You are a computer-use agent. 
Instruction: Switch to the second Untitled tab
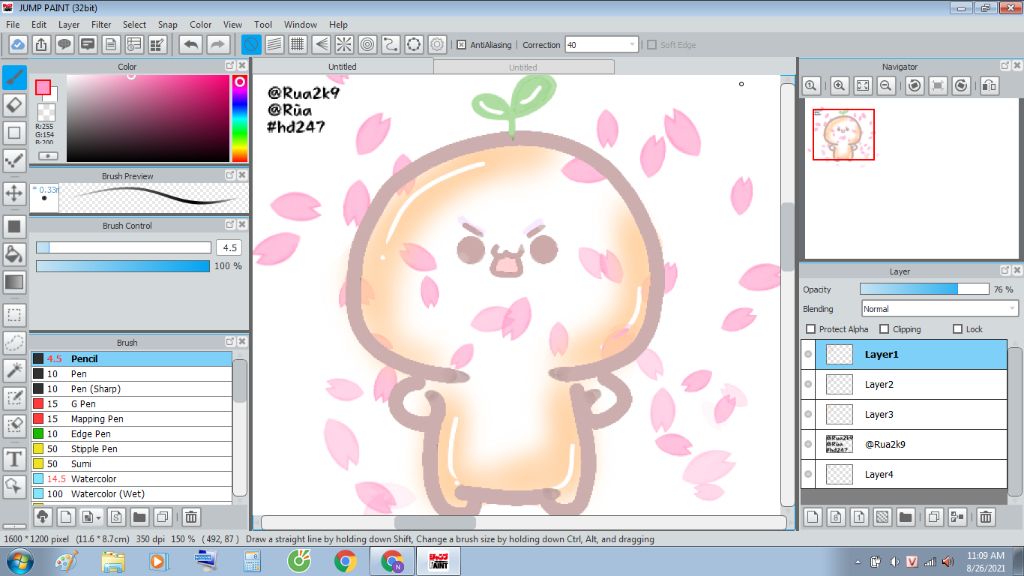pyautogui.click(x=523, y=67)
